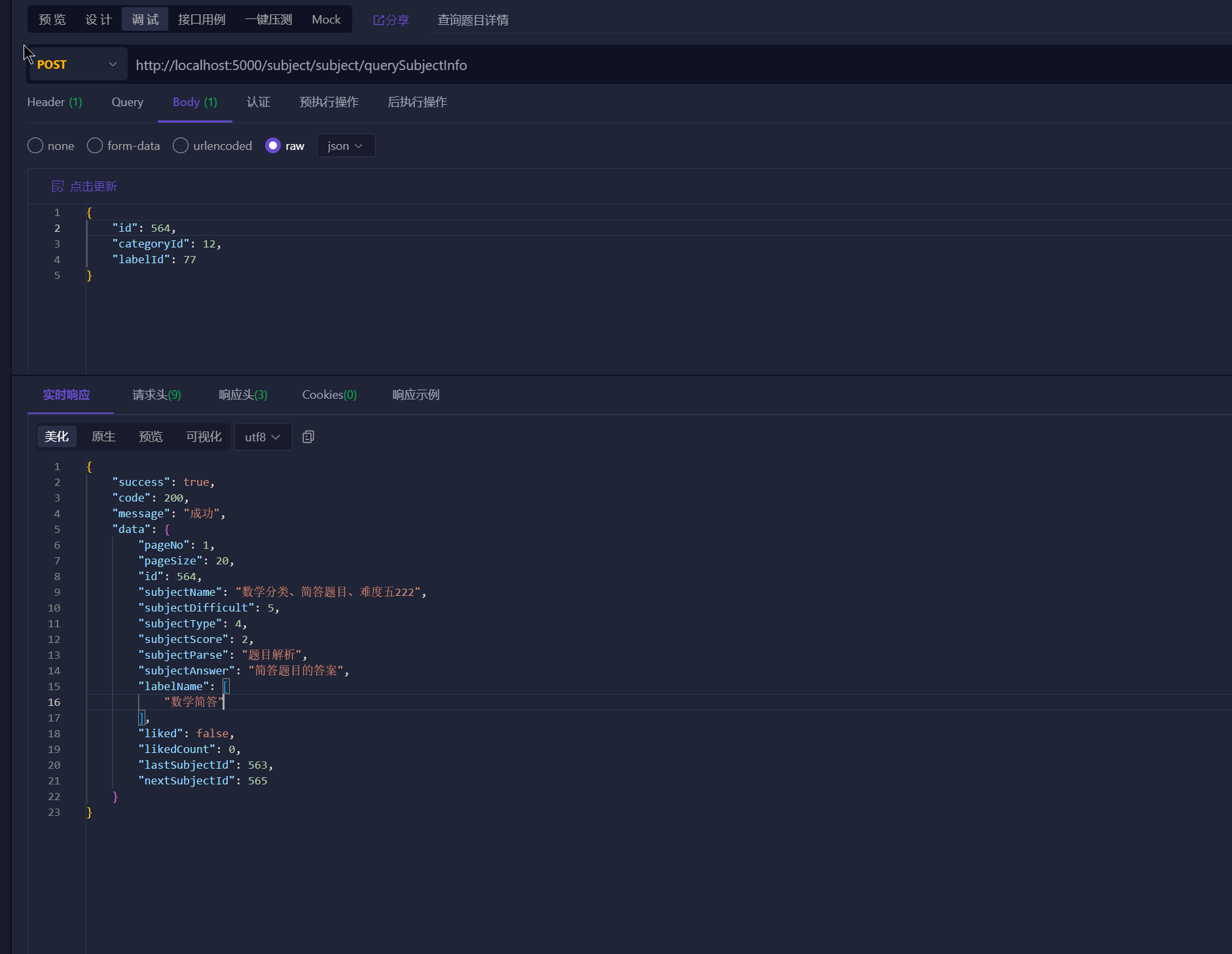Click the "subjectType": 4 response line
The image size is (1232, 954).
(192, 623)
